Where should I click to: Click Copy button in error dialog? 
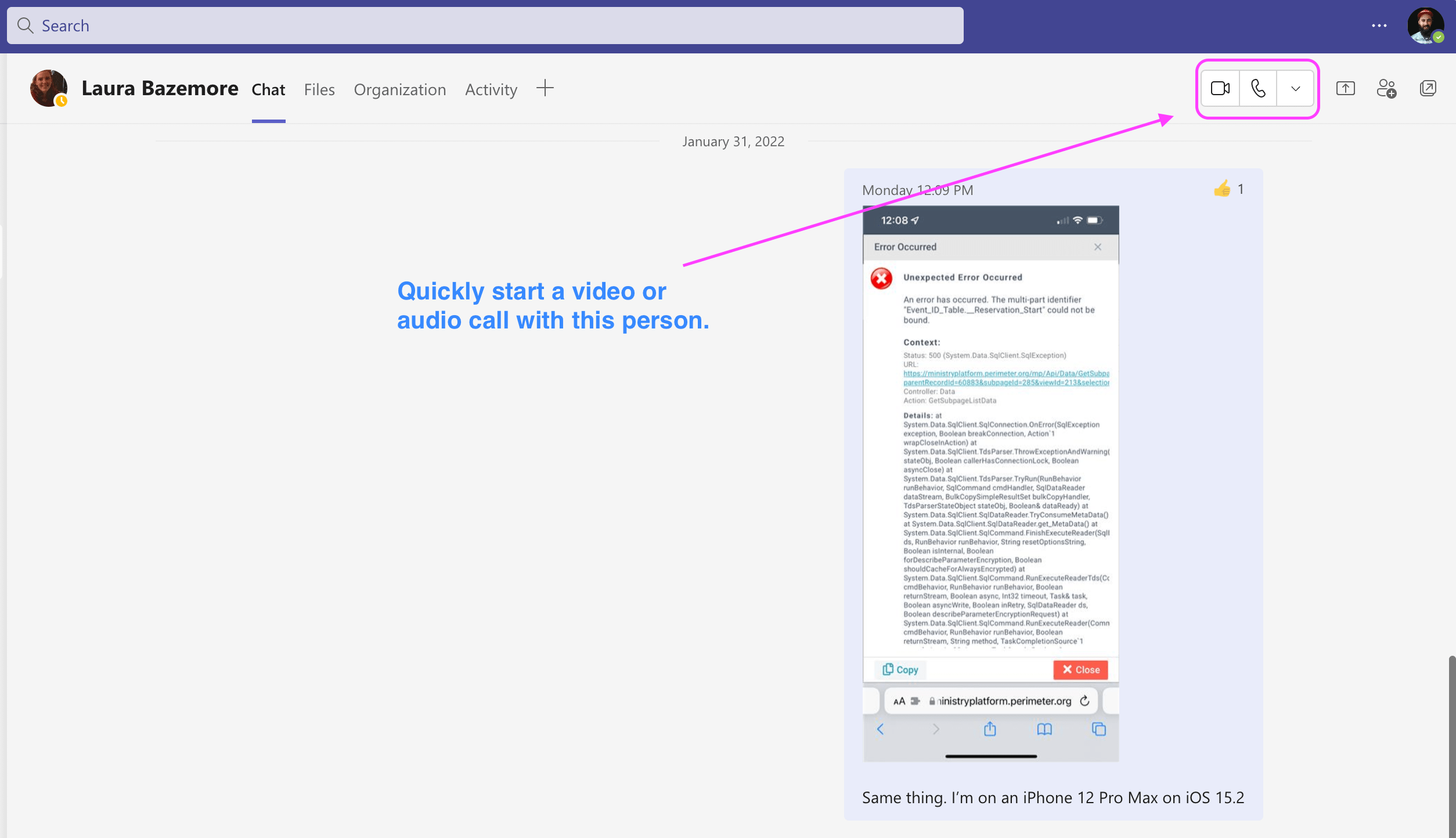click(899, 669)
